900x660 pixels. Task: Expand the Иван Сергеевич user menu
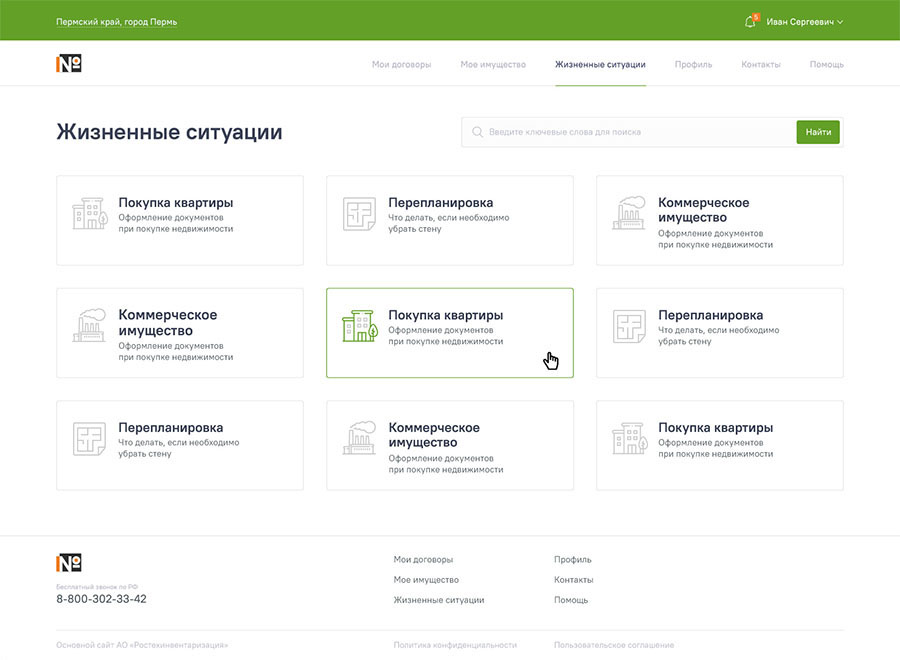click(x=804, y=22)
